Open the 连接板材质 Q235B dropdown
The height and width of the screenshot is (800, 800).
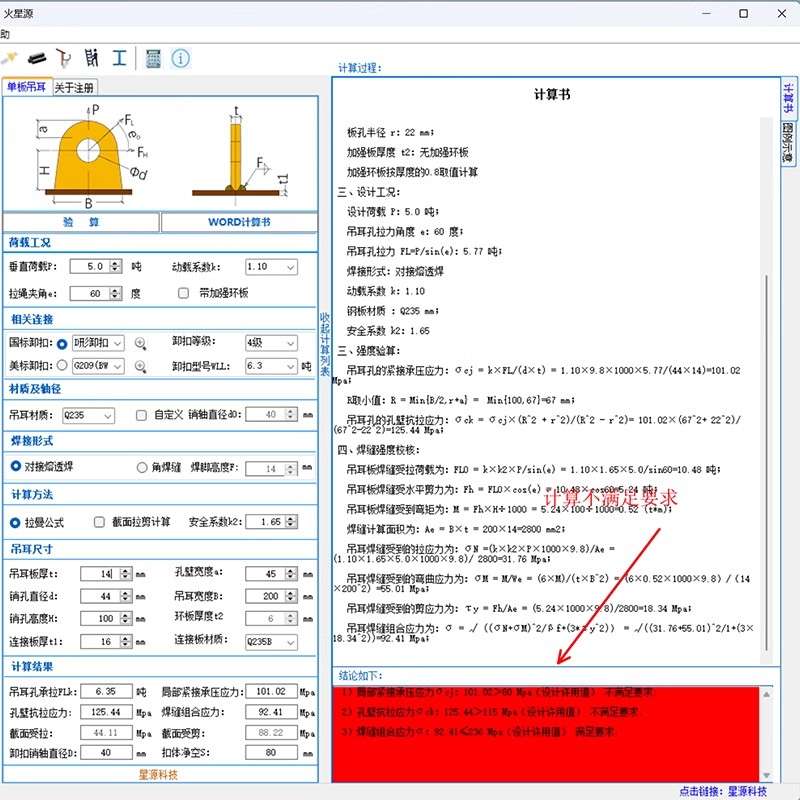pos(271,642)
